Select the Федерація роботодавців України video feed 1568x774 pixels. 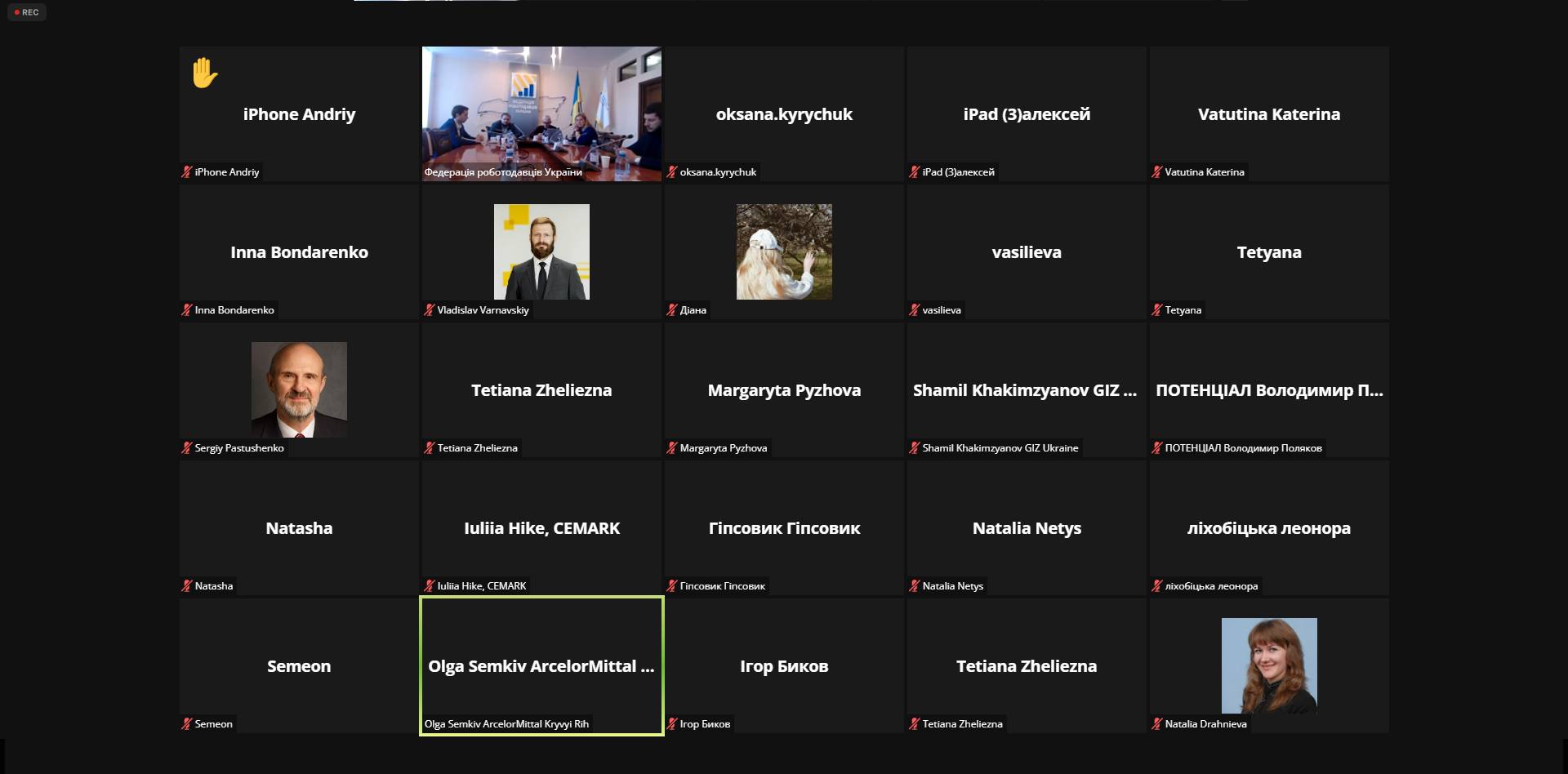click(x=541, y=113)
